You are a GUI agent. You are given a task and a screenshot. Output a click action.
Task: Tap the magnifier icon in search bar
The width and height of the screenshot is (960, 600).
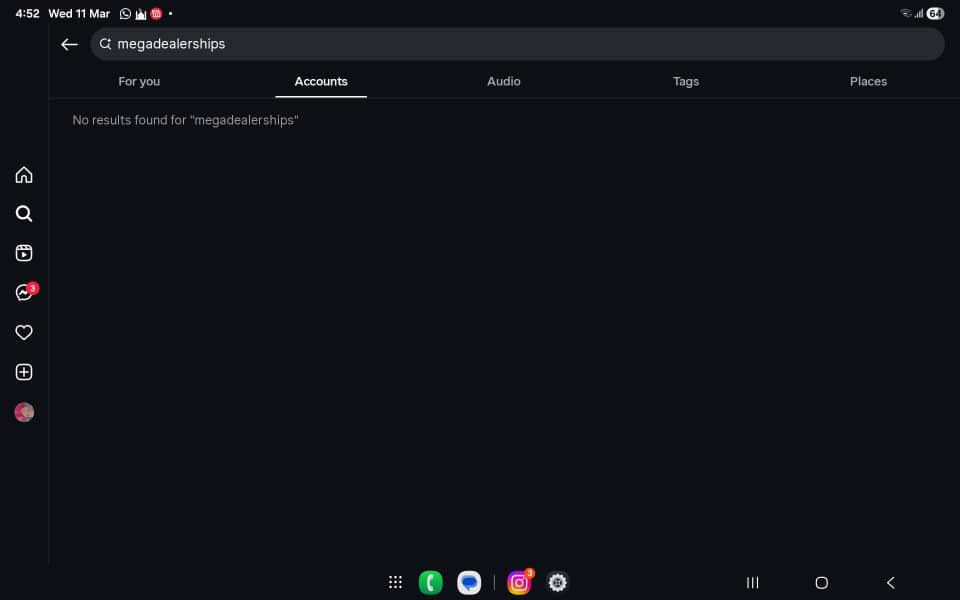click(105, 43)
